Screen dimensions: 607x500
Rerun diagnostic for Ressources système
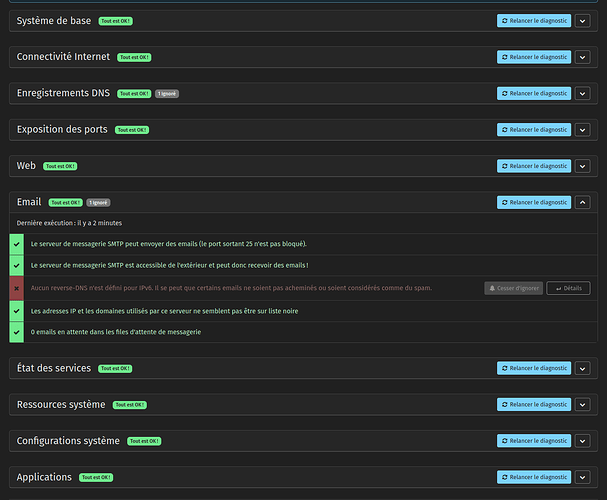coord(534,404)
